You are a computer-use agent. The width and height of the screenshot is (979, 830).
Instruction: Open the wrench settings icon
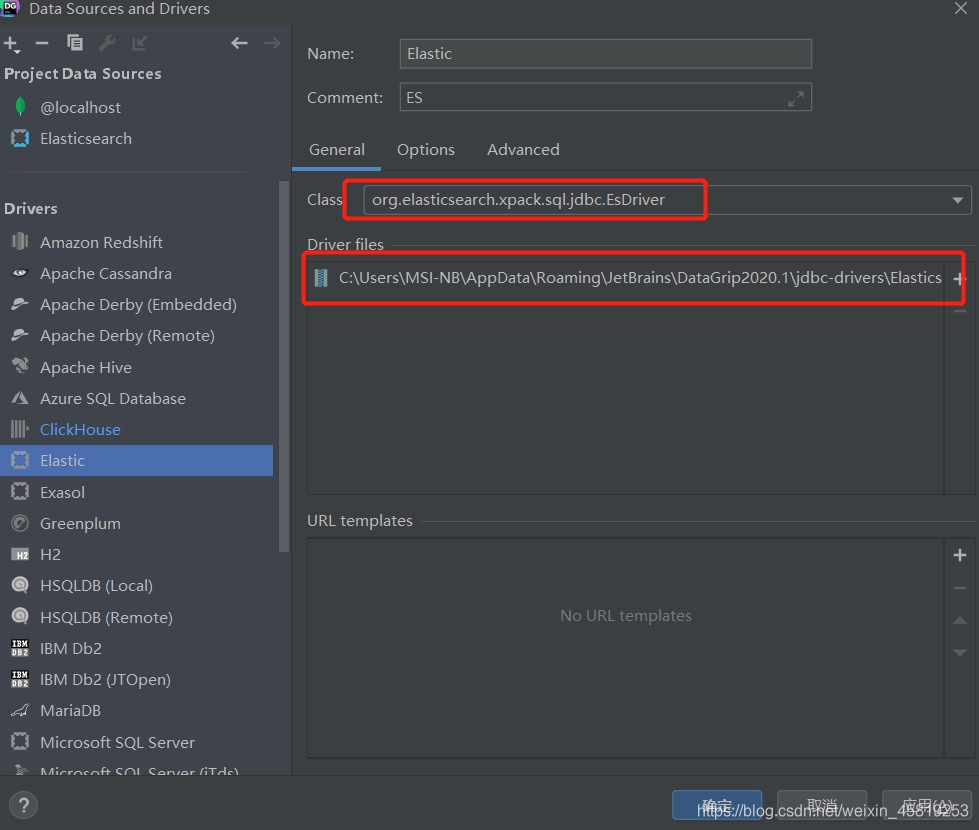107,42
